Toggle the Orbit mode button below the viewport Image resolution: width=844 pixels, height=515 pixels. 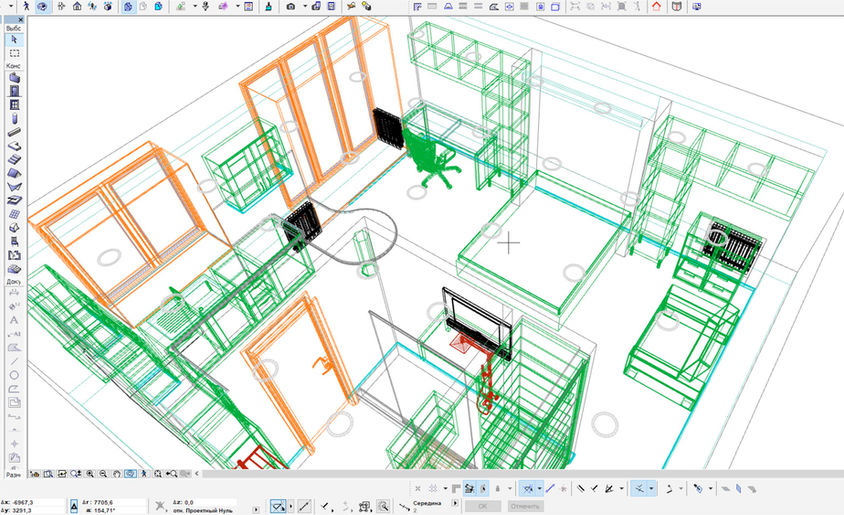(130, 474)
